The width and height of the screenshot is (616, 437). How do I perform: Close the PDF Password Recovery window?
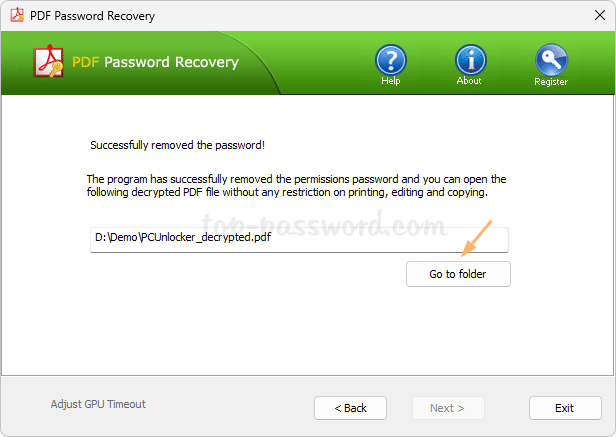coord(589,16)
